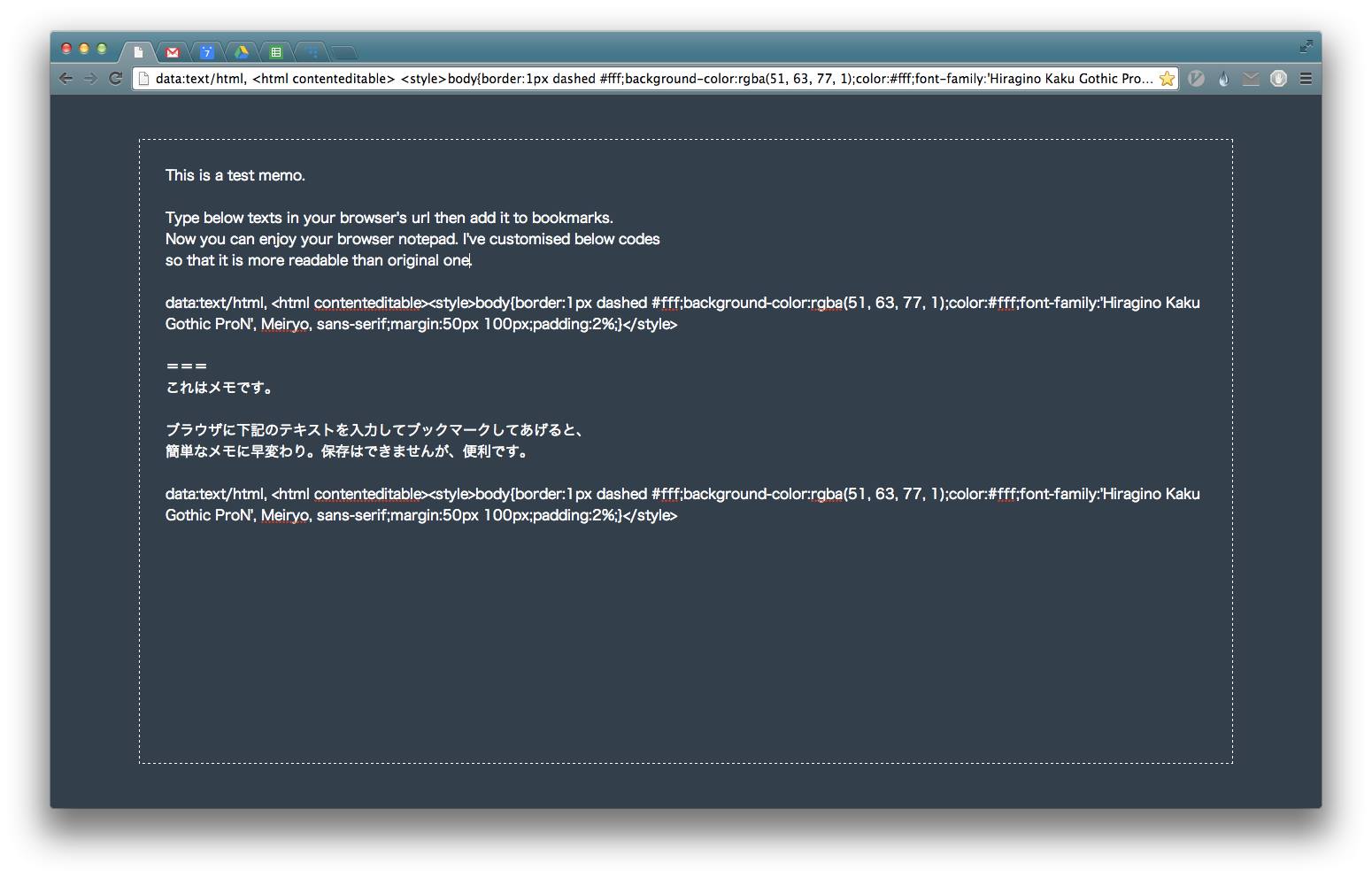This screenshot has height=878, width=1372.
Task: Click the gray envelope mail extension icon
Action: coord(1251,79)
